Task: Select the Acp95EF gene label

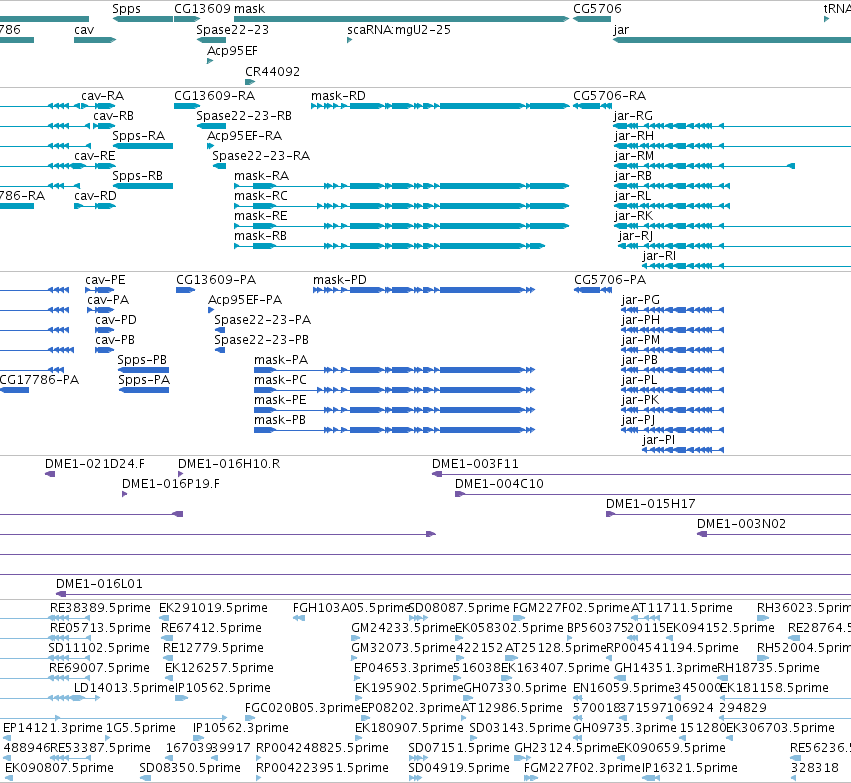Action: click(x=232, y=50)
